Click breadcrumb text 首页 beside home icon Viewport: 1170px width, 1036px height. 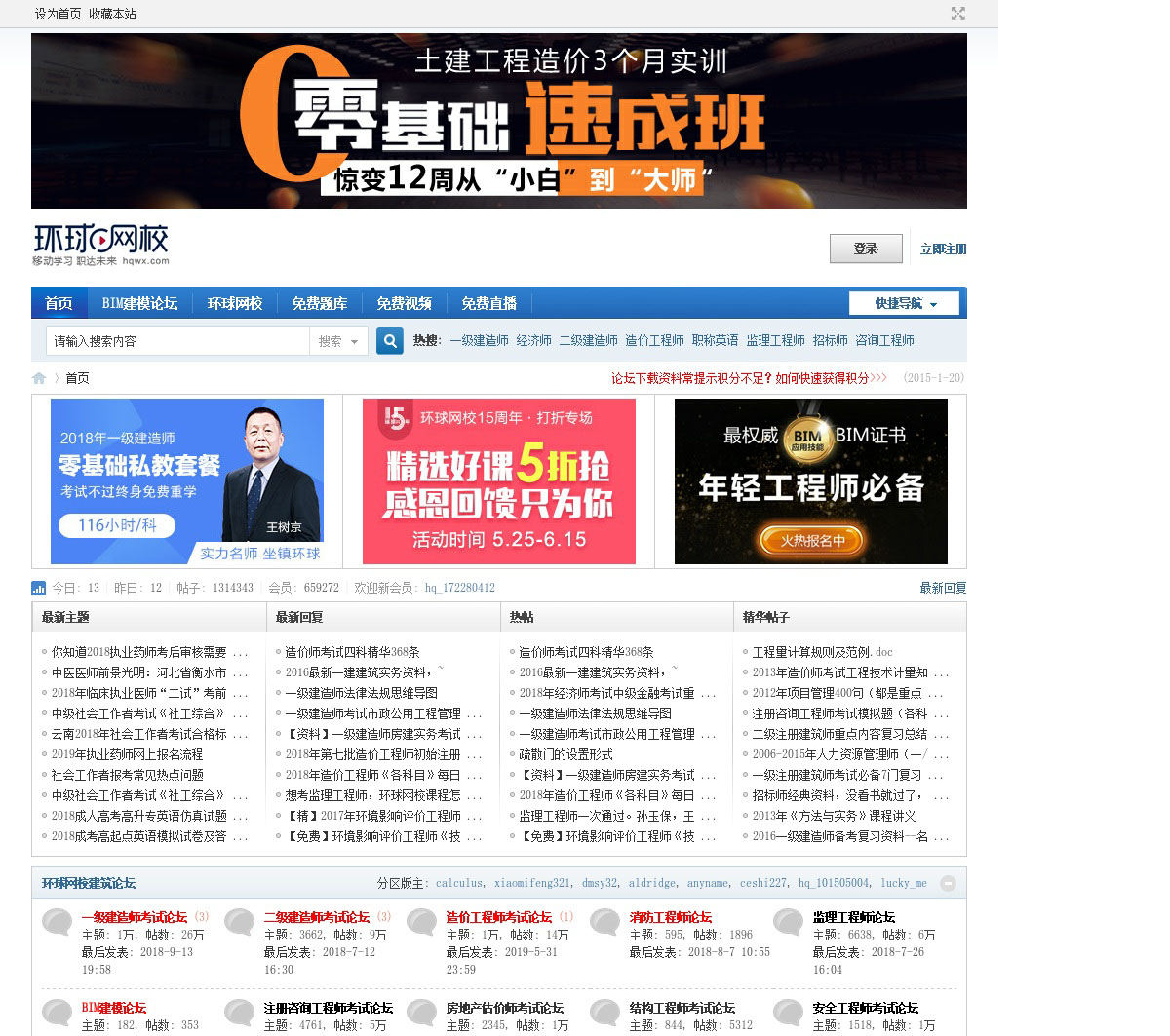pyautogui.click(x=77, y=378)
